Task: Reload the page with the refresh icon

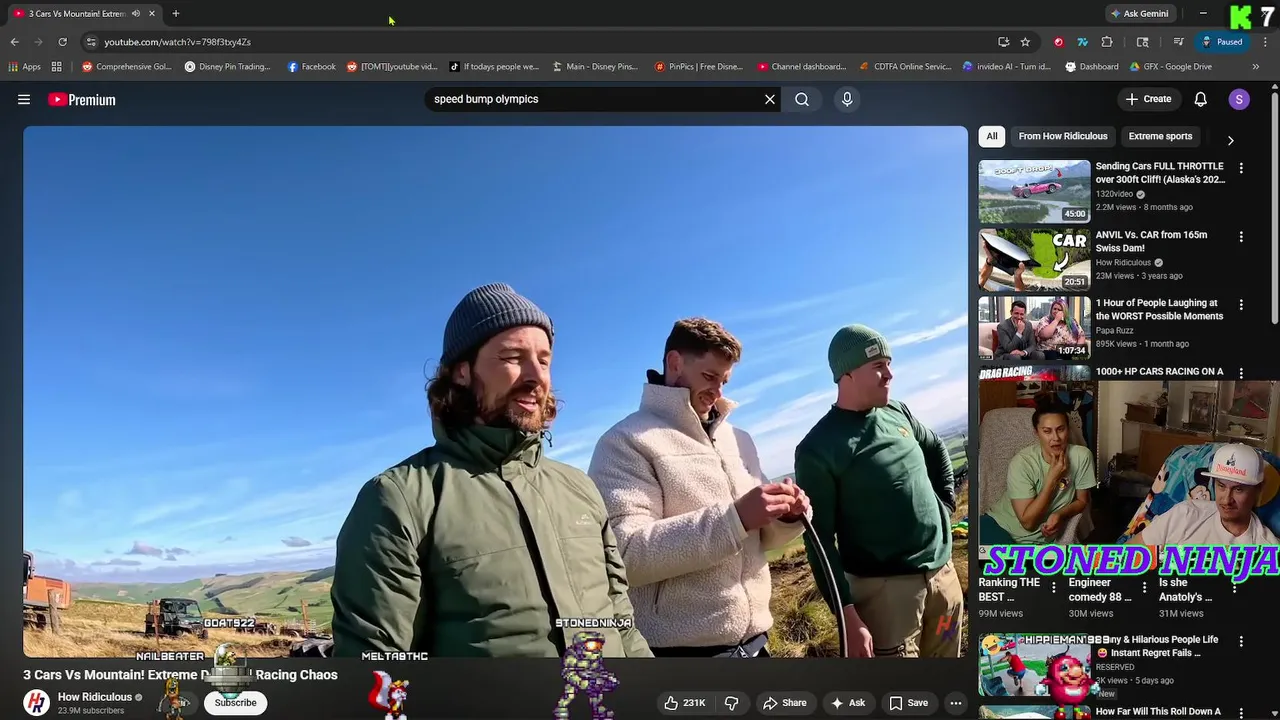Action: [62, 42]
